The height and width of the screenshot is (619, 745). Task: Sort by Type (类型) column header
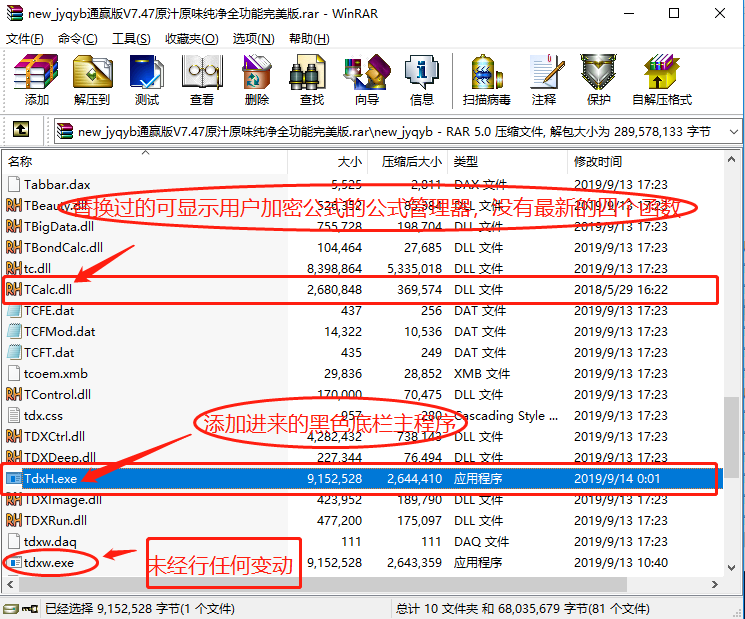click(x=507, y=162)
